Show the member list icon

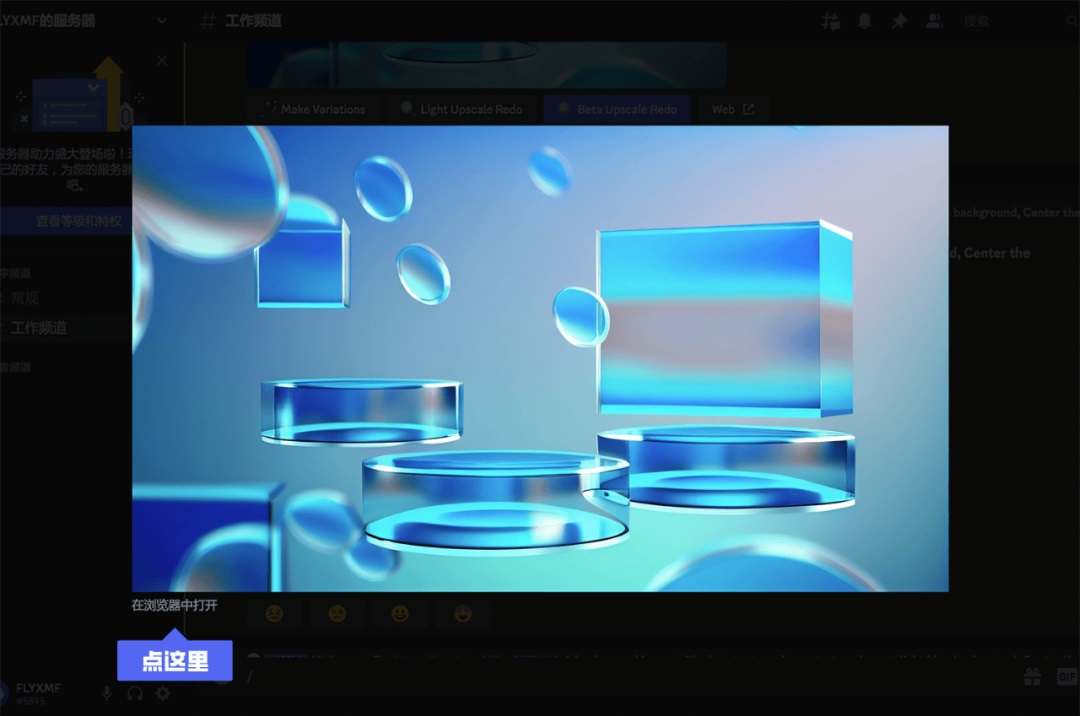pyautogui.click(x=935, y=21)
